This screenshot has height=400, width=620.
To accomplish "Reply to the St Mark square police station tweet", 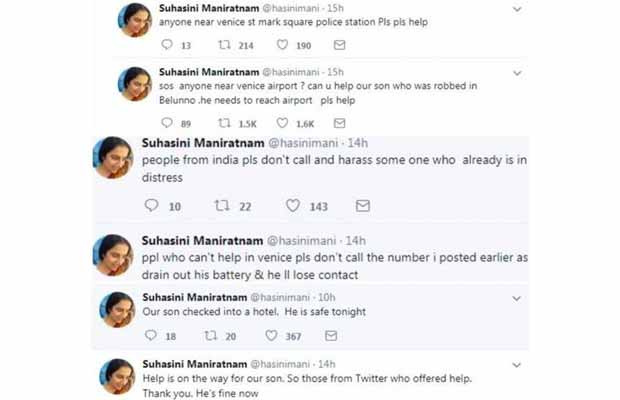I will click(x=166, y=45).
